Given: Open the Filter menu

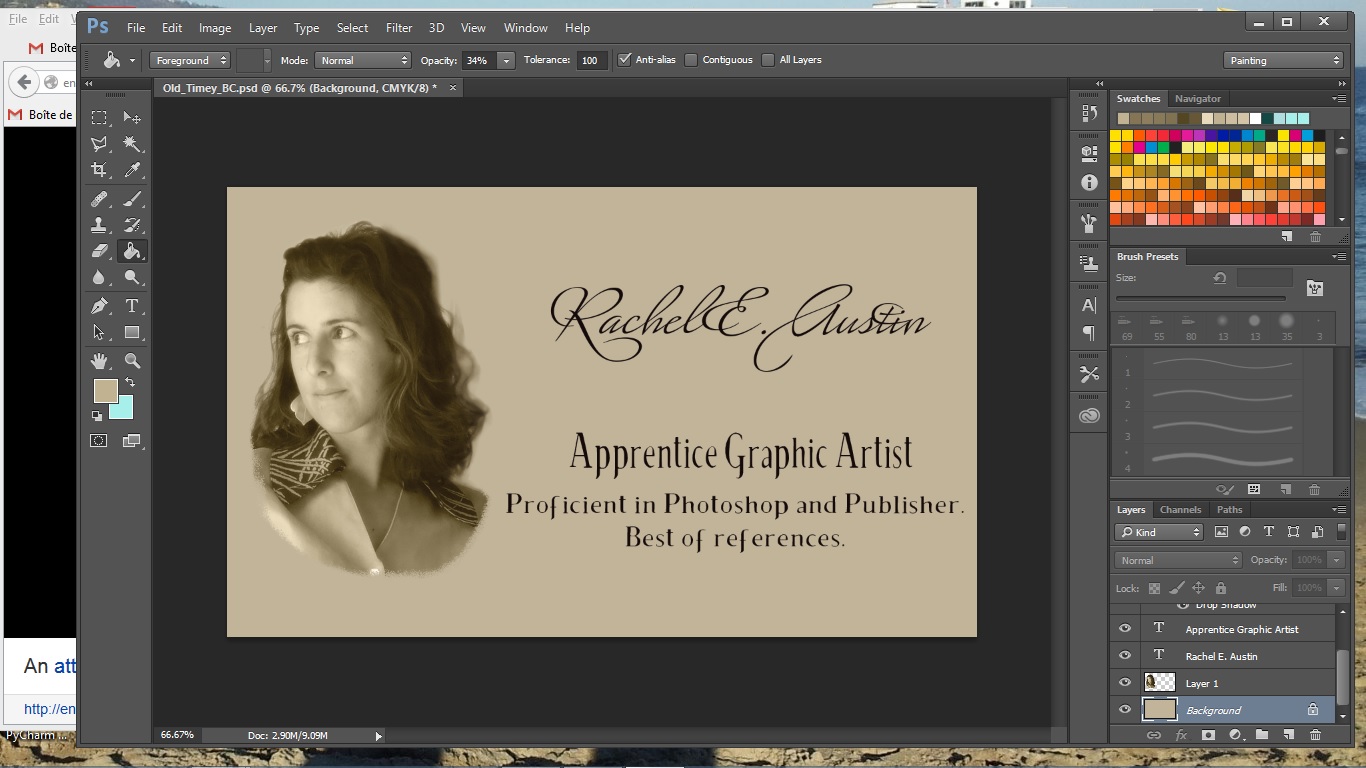Looking at the screenshot, I should (398, 28).
